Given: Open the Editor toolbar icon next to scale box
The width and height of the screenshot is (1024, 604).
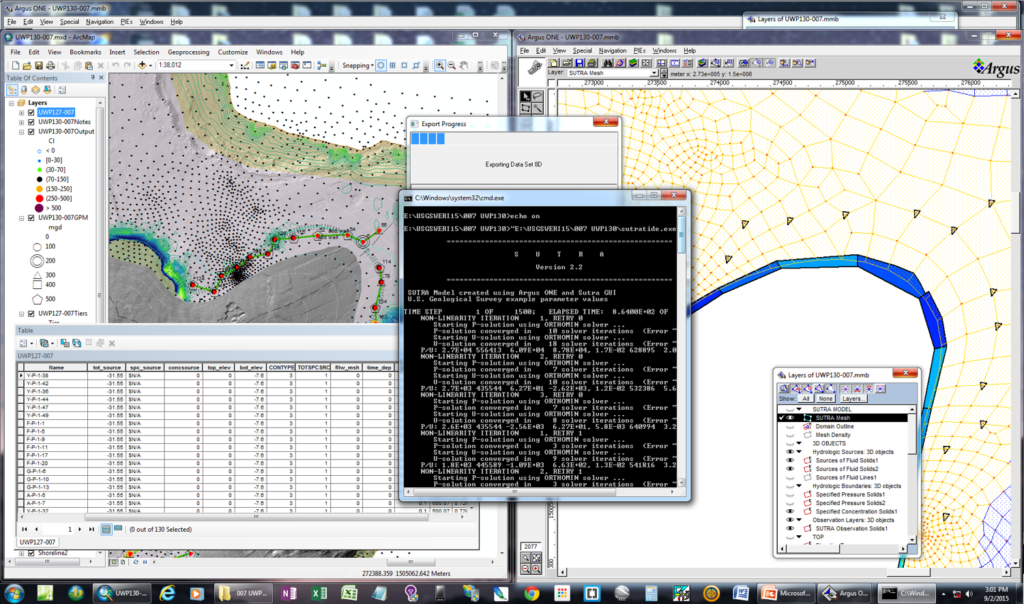Looking at the screenshot, I should [x=245, y=65].
